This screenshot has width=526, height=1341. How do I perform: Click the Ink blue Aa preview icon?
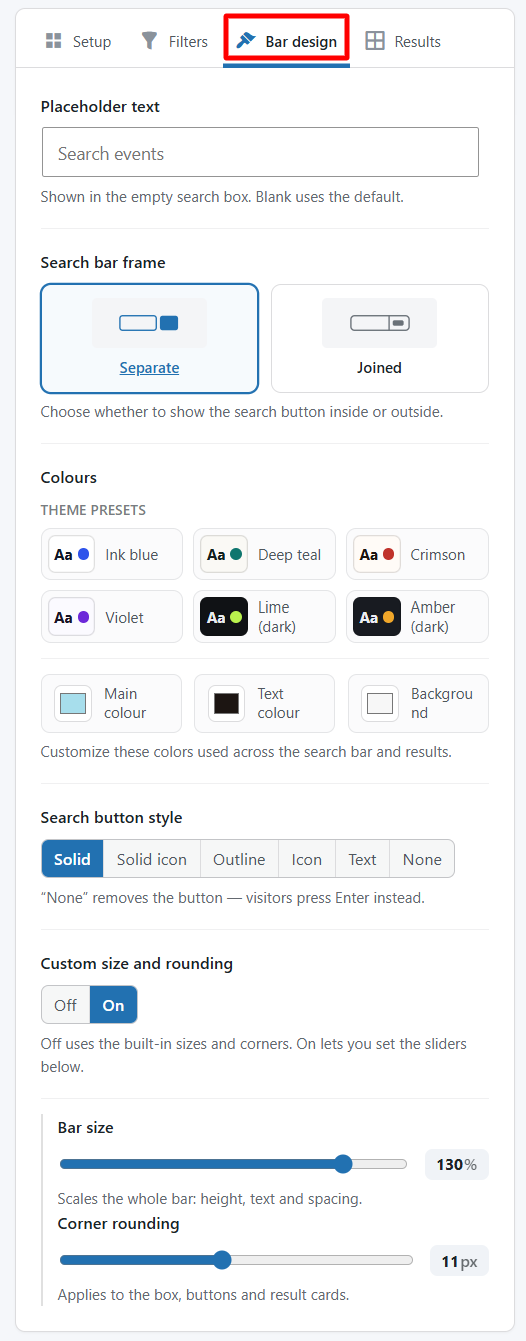click(72, 554)
